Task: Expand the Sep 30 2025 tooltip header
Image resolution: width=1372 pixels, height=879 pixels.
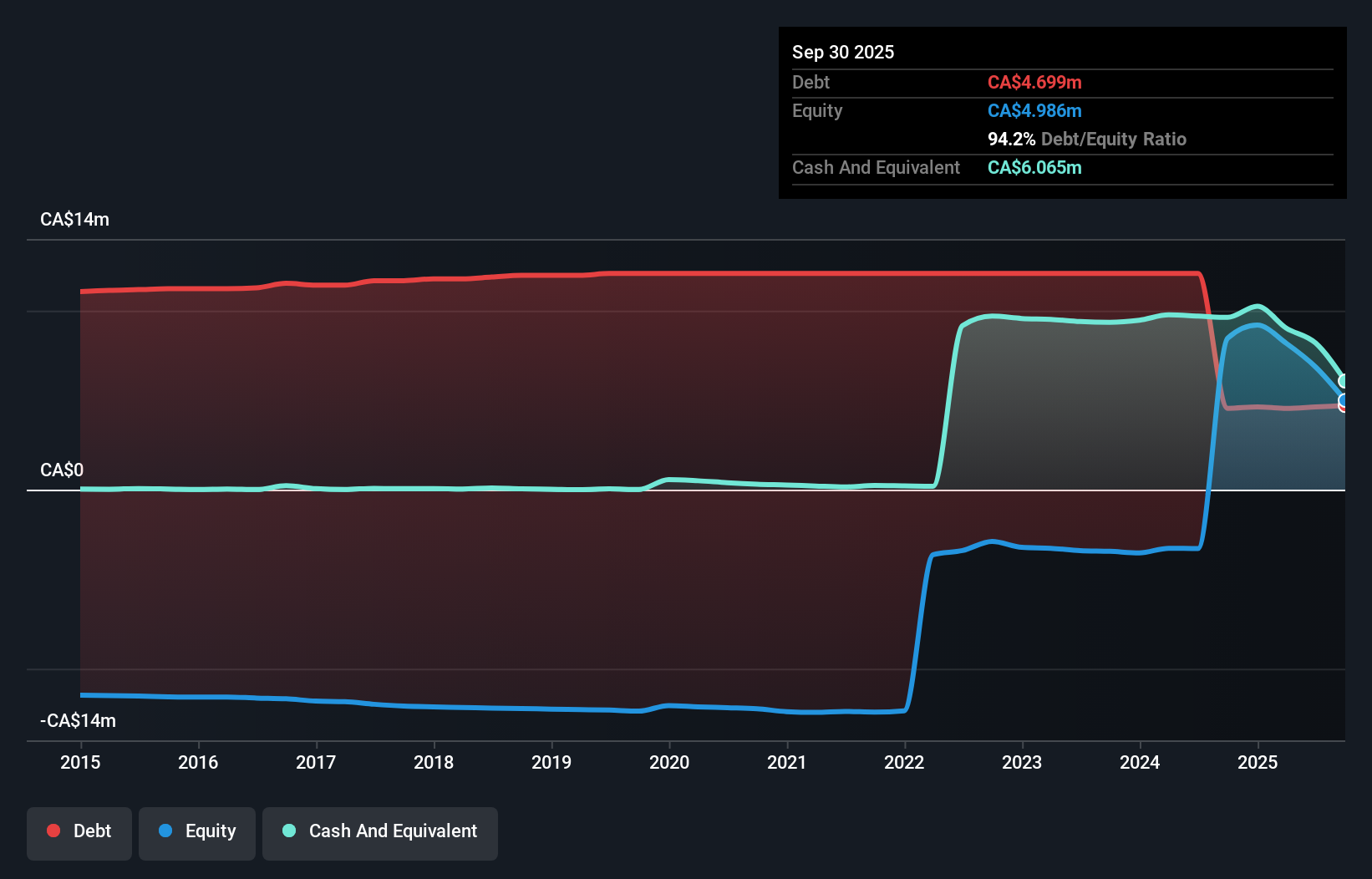Action: (x=843, y=52)
